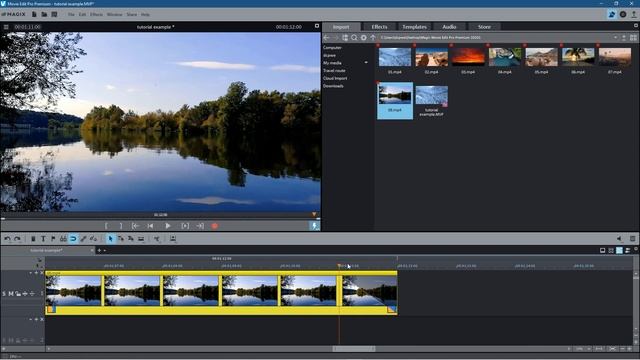Switch to the Templates tab
Screen dimensions: 640x360
pos(414,27)
